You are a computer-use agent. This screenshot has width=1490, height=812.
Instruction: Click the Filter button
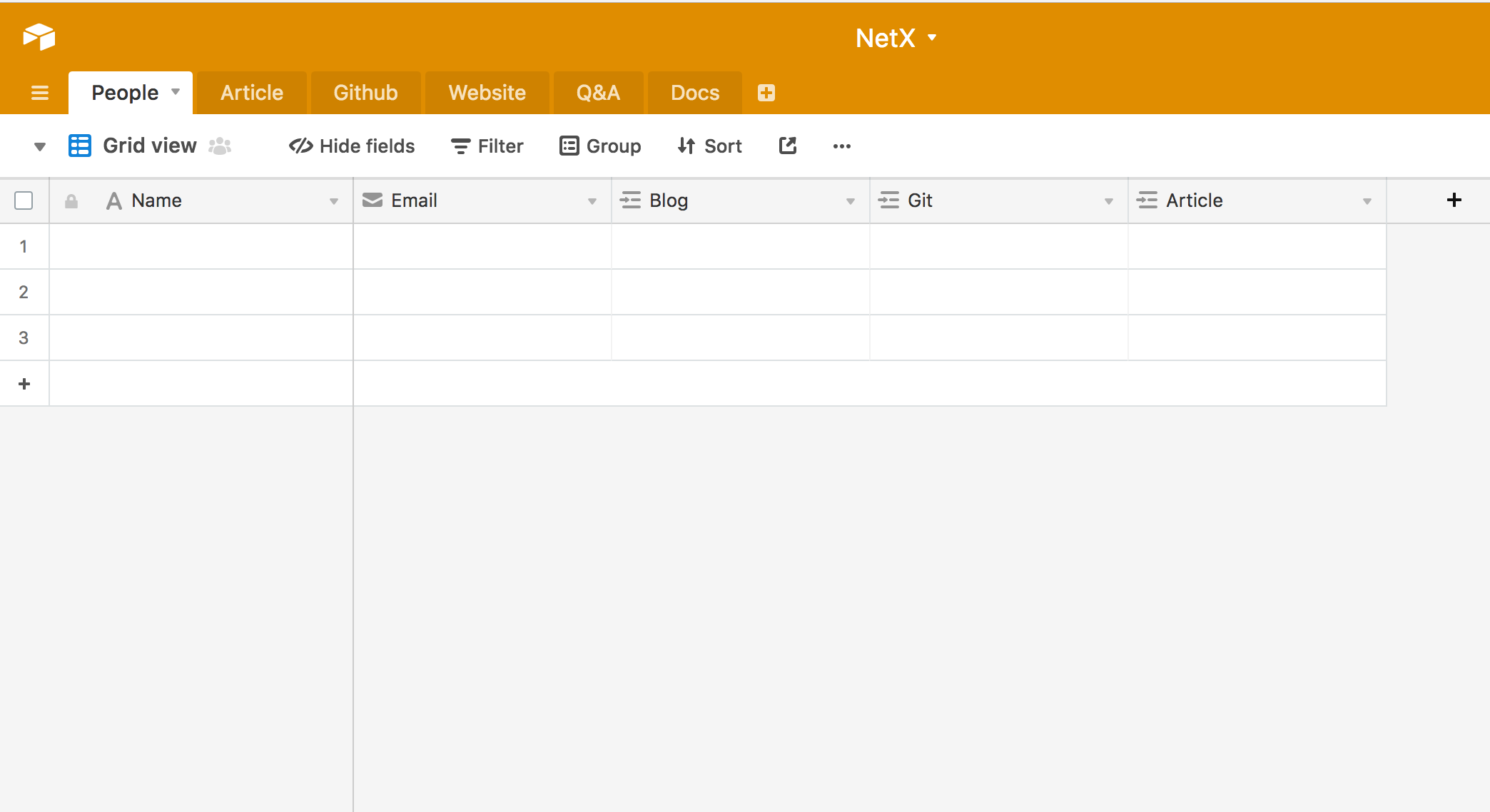point(487,146)
